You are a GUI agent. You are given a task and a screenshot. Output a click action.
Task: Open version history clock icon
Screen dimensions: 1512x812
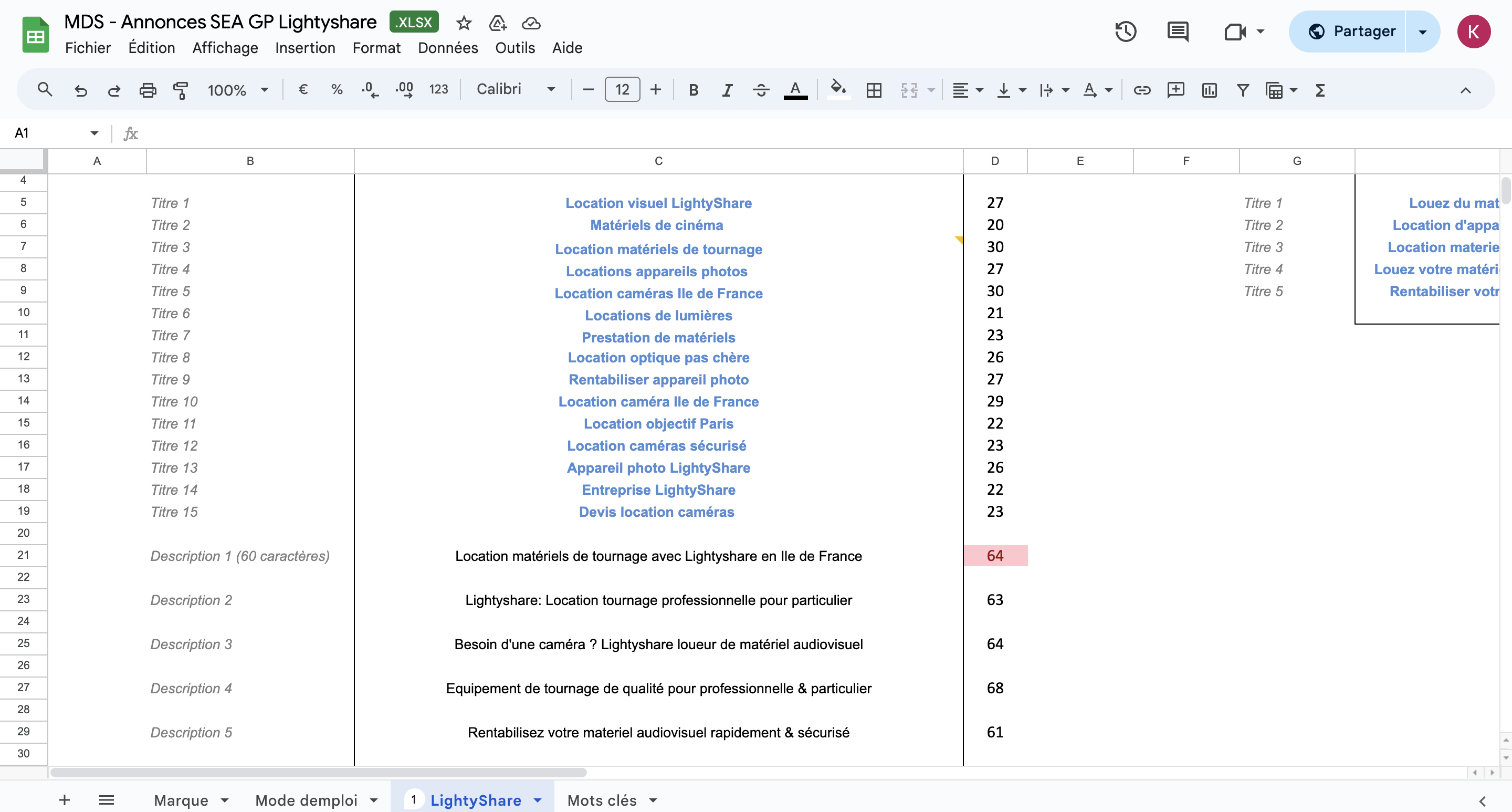click(x=1125, y=31)
